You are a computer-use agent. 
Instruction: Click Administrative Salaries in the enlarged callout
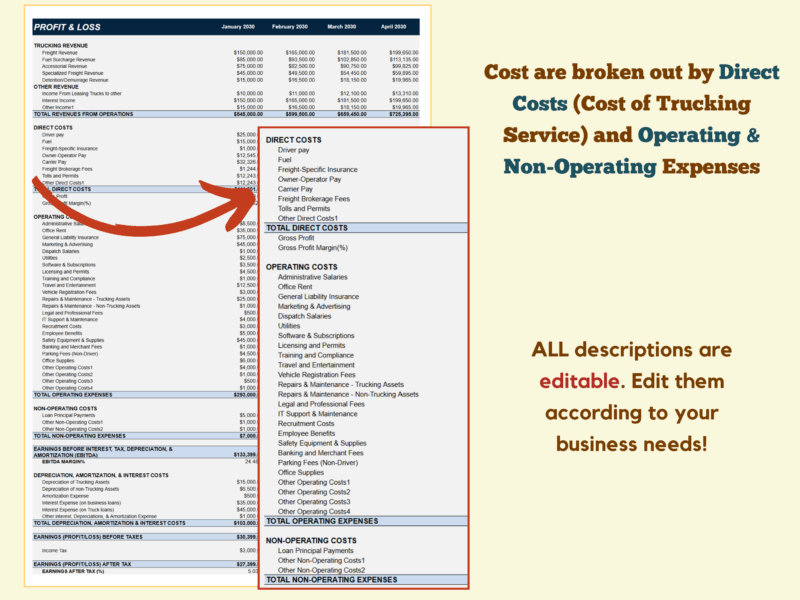[x=312, y=277]
